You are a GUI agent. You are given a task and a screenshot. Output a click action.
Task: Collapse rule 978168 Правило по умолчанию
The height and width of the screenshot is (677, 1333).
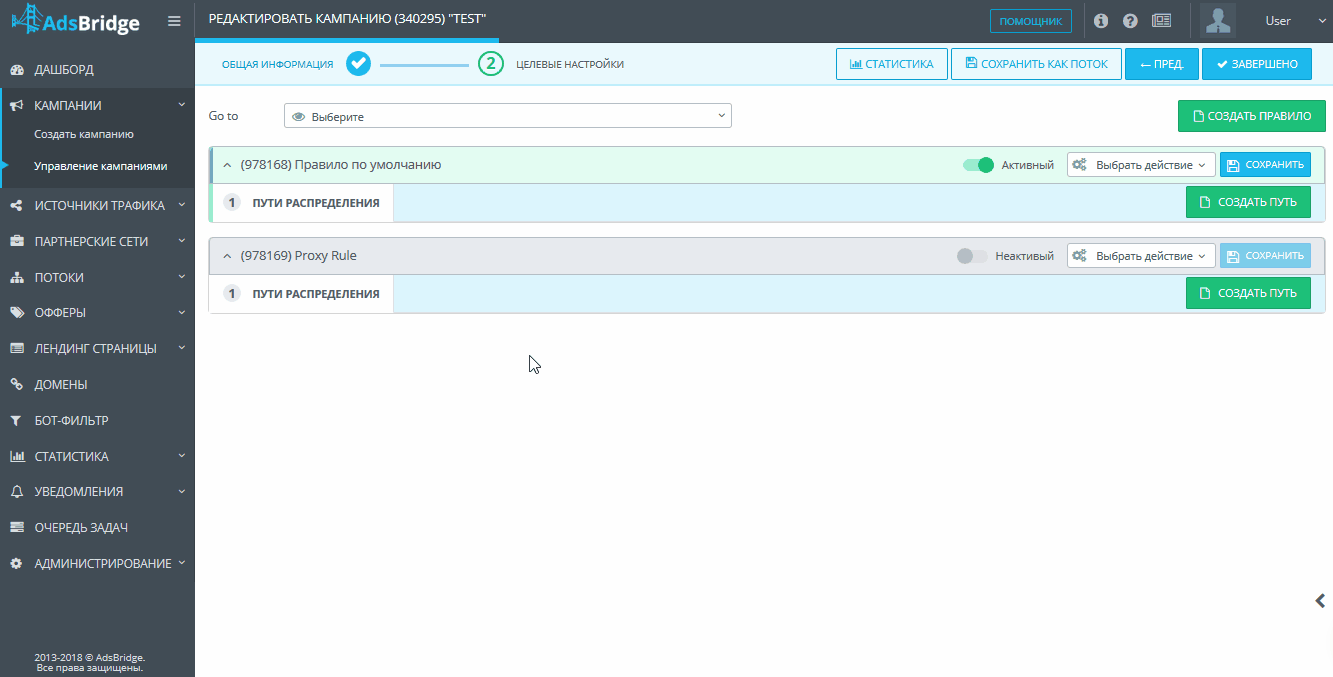pyautogui.click(x=226, y=165)
